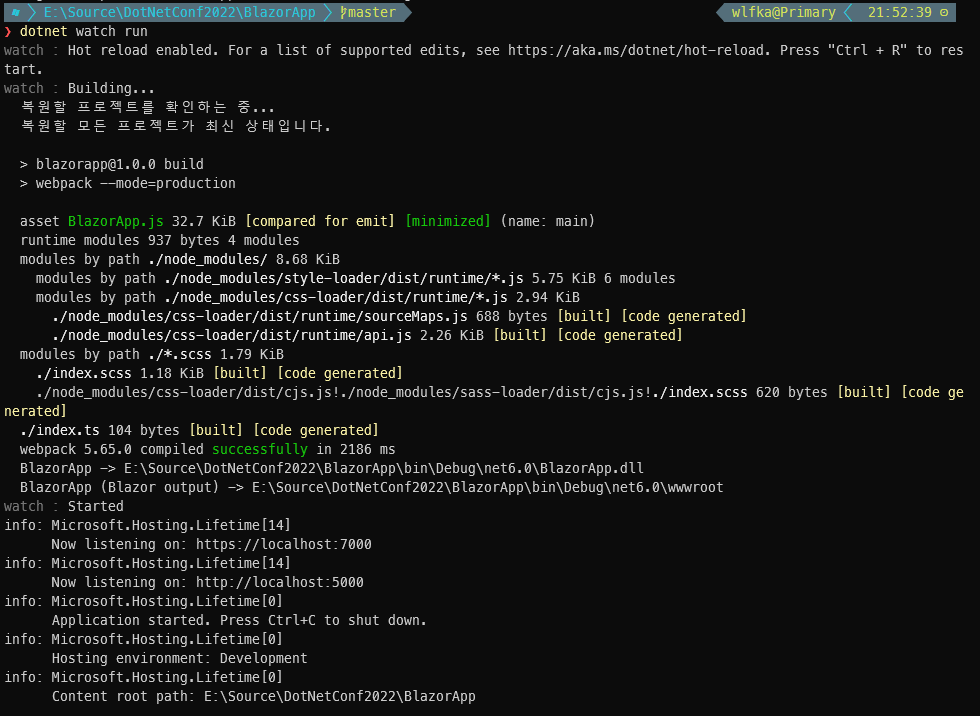The height and width of the screenshot is (716, 980).
Task: Click the powerline arrow before wlfka@Primary segment
Action: click(x=722, y=12)
